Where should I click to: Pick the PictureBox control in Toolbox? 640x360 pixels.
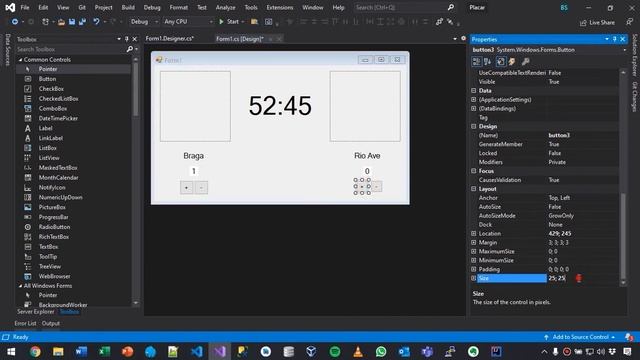[52, 207]
